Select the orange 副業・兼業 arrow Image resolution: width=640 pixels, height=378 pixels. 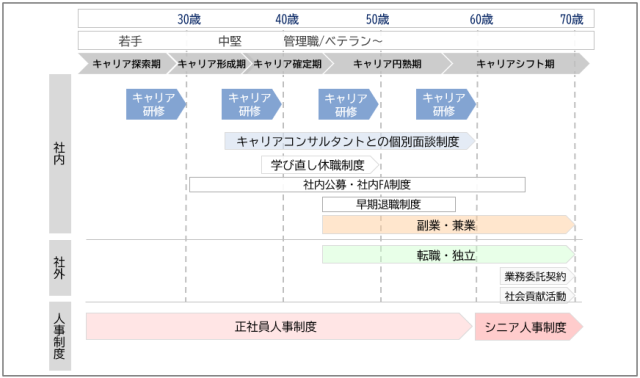tap(448, 225)
